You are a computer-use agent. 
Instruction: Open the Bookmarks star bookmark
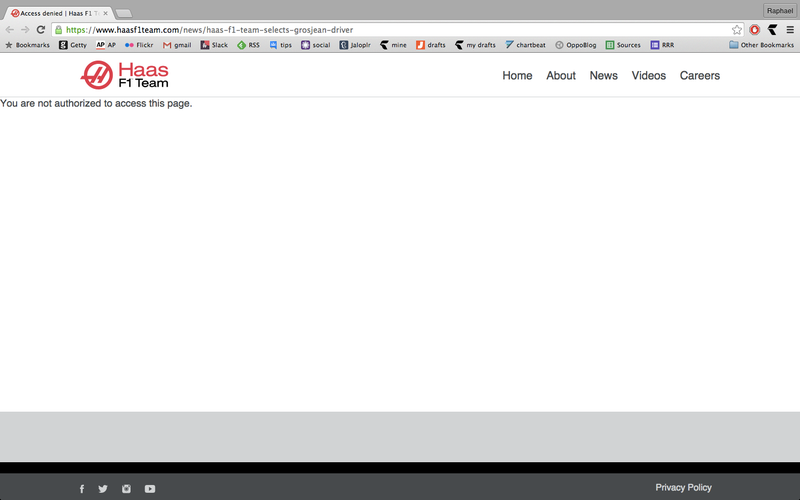click(28, 45)
